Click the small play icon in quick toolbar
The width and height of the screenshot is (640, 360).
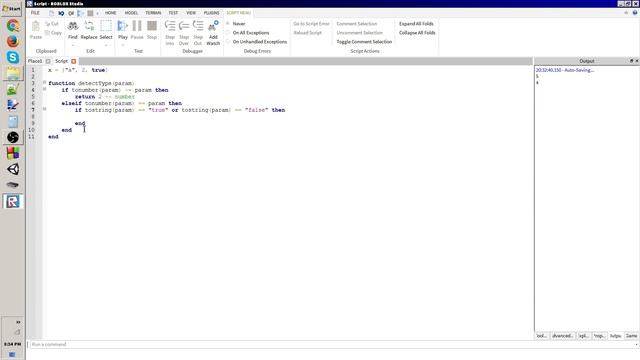(x=80, y=13)
